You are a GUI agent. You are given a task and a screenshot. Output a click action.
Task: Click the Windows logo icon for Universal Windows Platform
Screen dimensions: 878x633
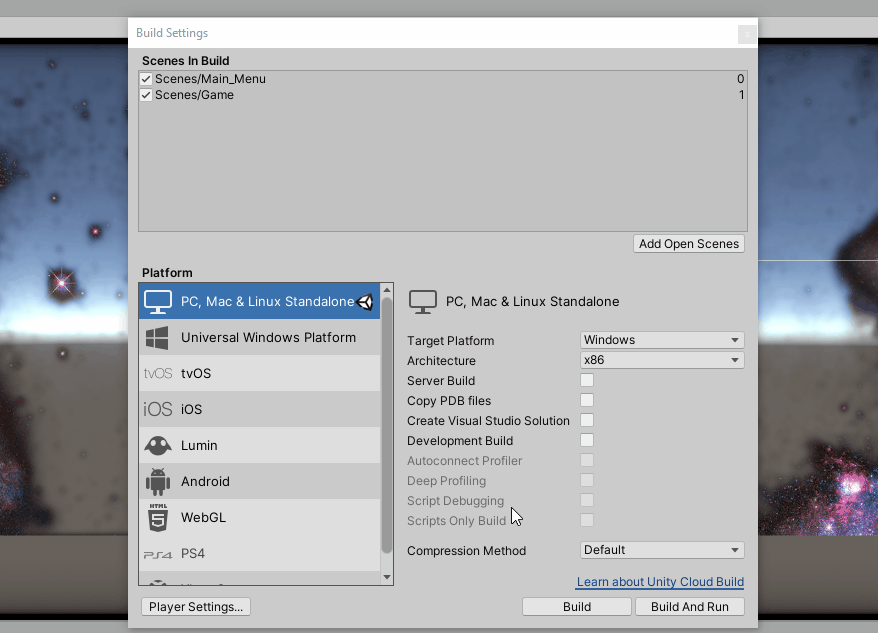(x=157, y=338)
